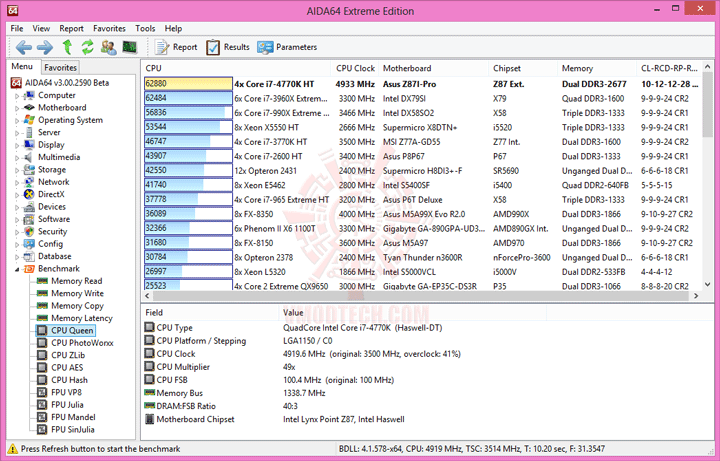Click the Network icon in the tree

29,182
